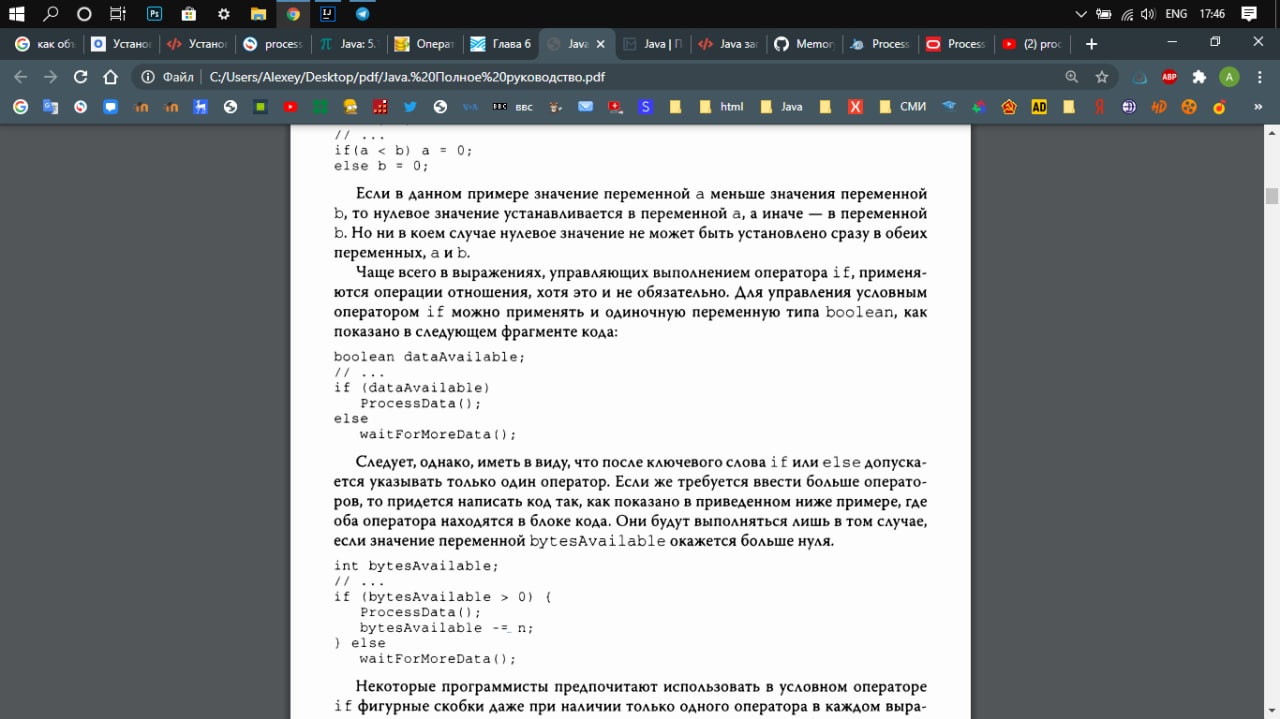This screenshot has width=1280, height=719.
Task: Click the vertical scrollbar thumb
Action: pos(1272,196)
